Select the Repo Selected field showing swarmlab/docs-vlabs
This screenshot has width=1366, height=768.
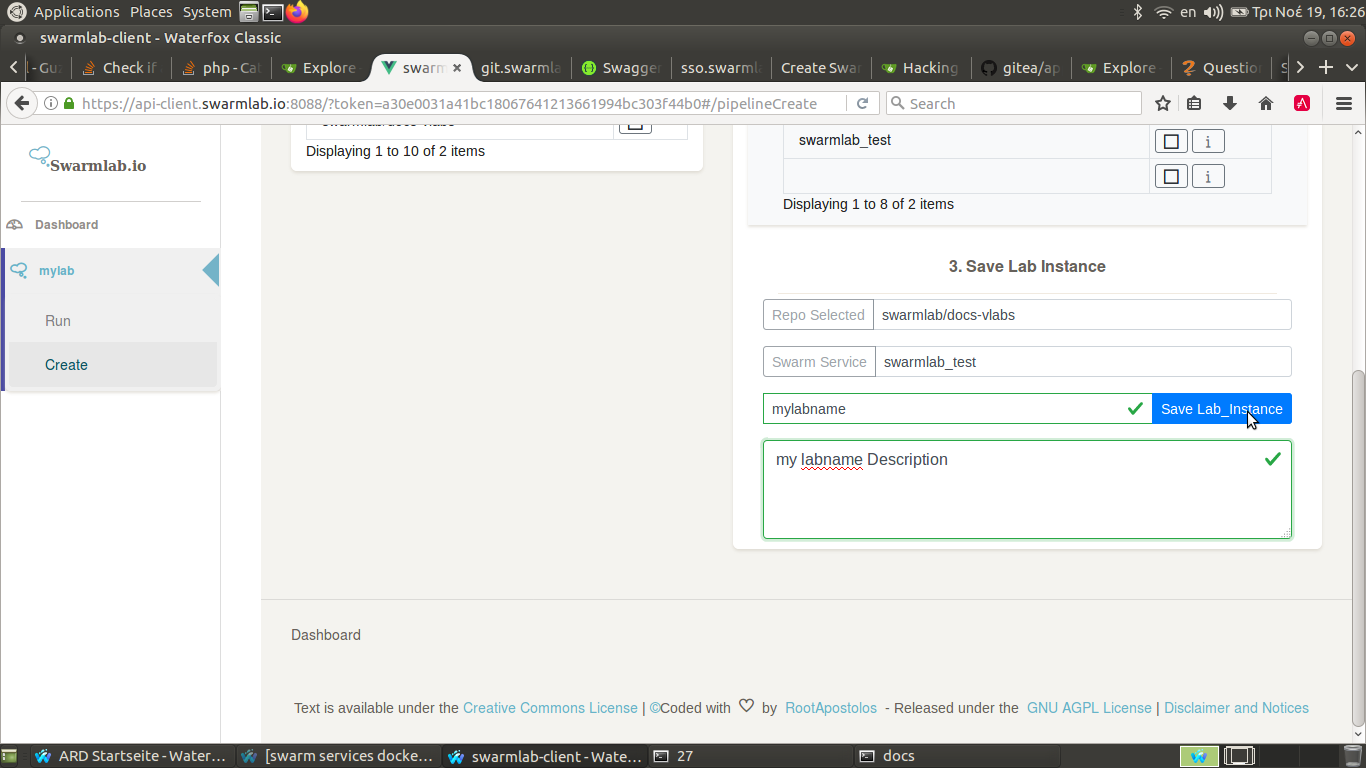pyautogui.click(x=1082, y=315)
